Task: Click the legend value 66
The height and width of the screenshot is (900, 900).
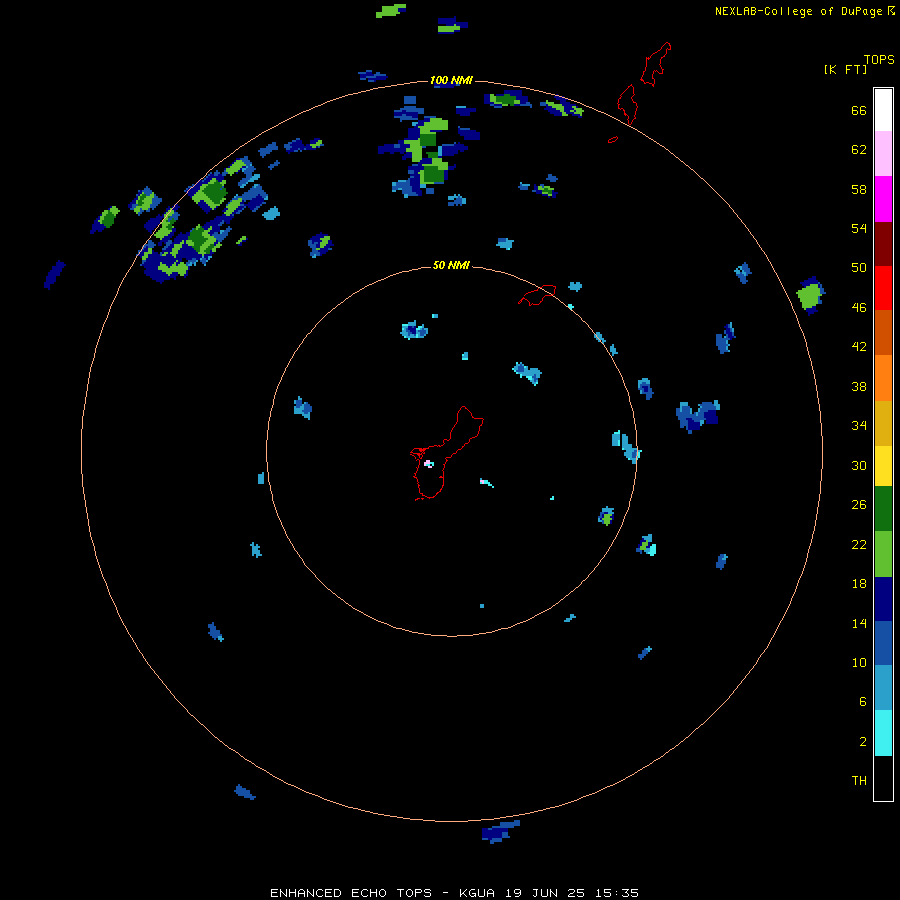Action: pos(859,111)
